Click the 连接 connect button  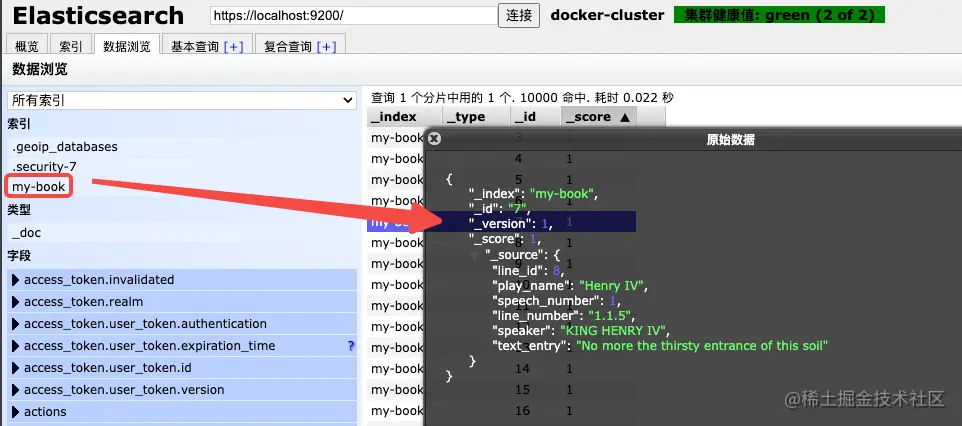click(x=519, y=15)
